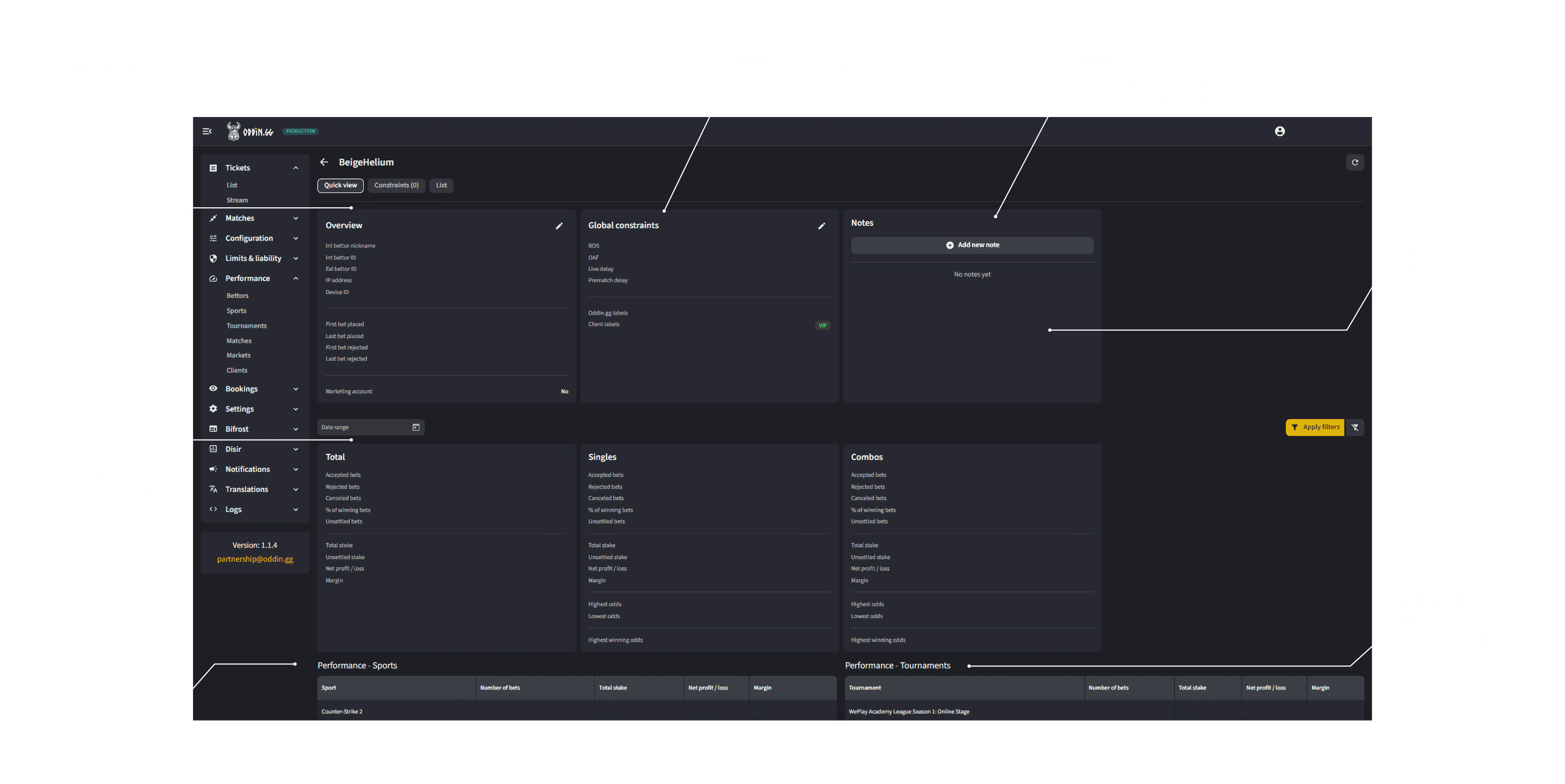This screenshot has width=1565, height=784.
Task: Open the date range calendar icon
Action: 416,428
